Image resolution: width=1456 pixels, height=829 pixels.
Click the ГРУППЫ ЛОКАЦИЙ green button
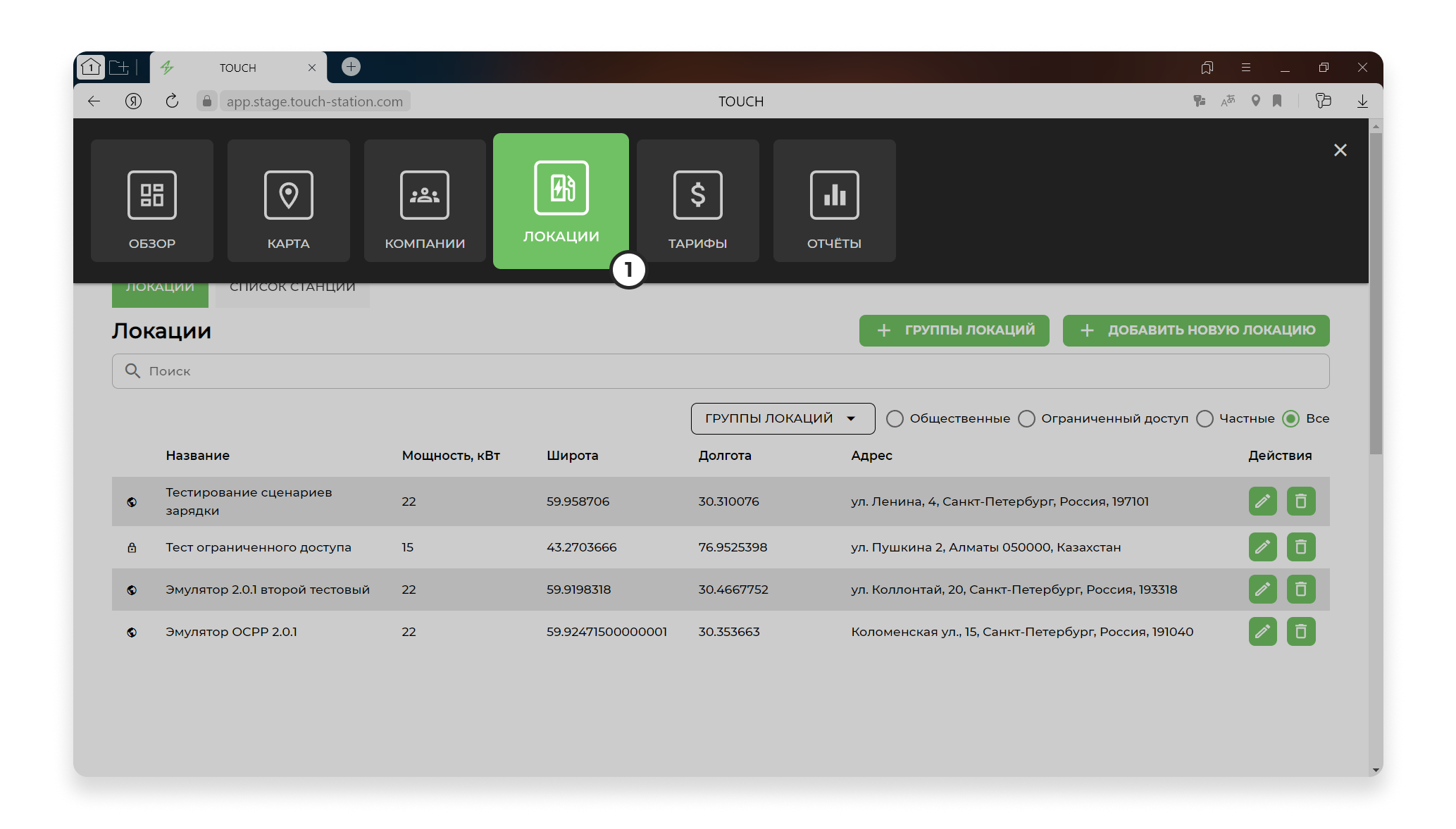tap(954, 330)
